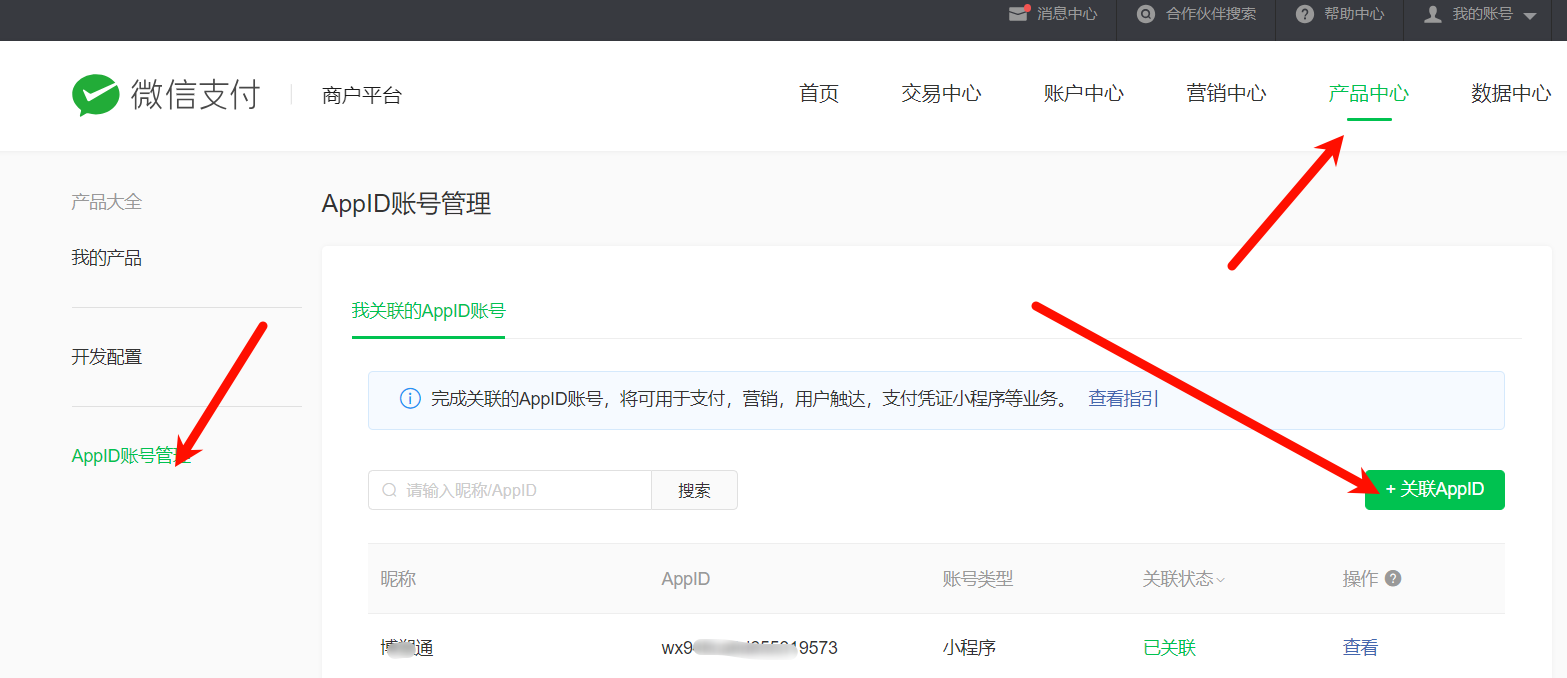
Task: Open the 关联状态 filter chevron
Action: coord(1221,580)
